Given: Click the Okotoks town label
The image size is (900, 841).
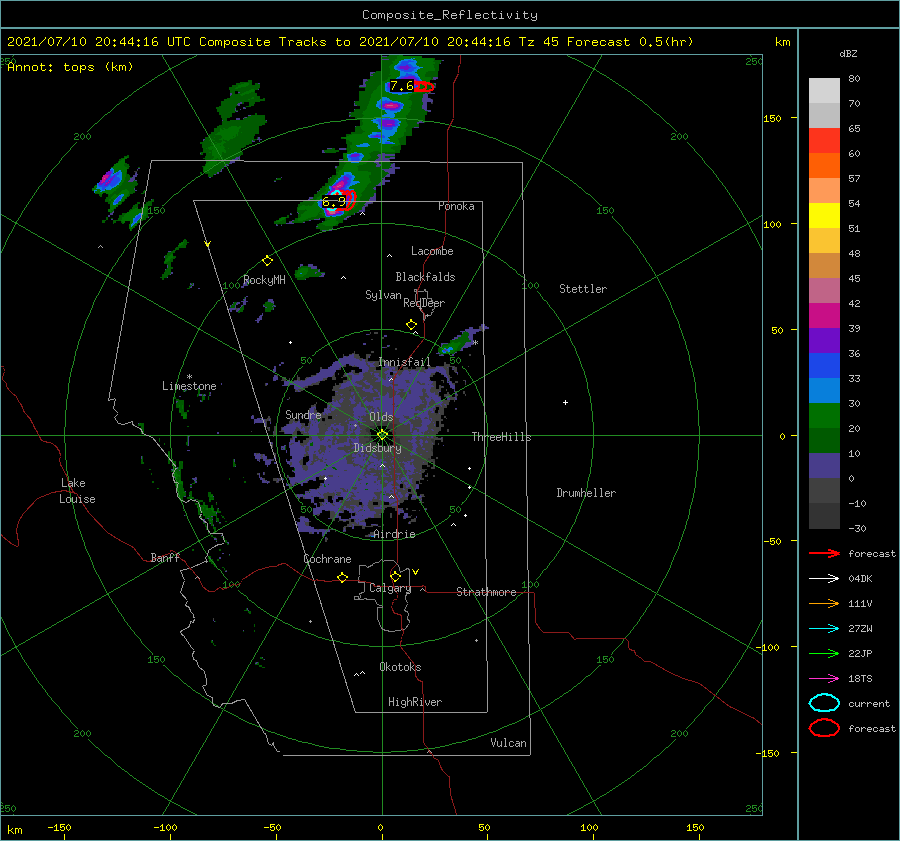Looking at the screenshot, I should (400, 667).
